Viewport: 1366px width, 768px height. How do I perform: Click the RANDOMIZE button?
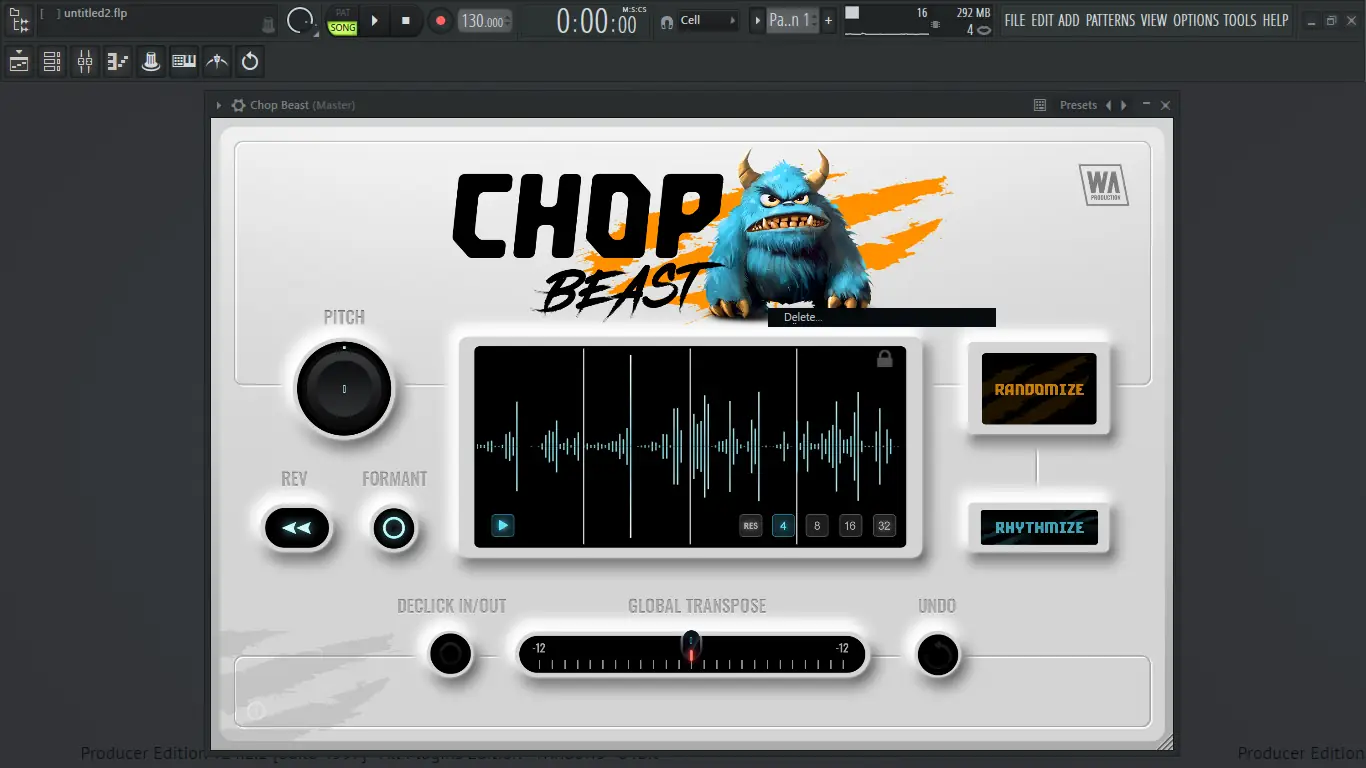pyautogui.click(x=1039, y=389)
